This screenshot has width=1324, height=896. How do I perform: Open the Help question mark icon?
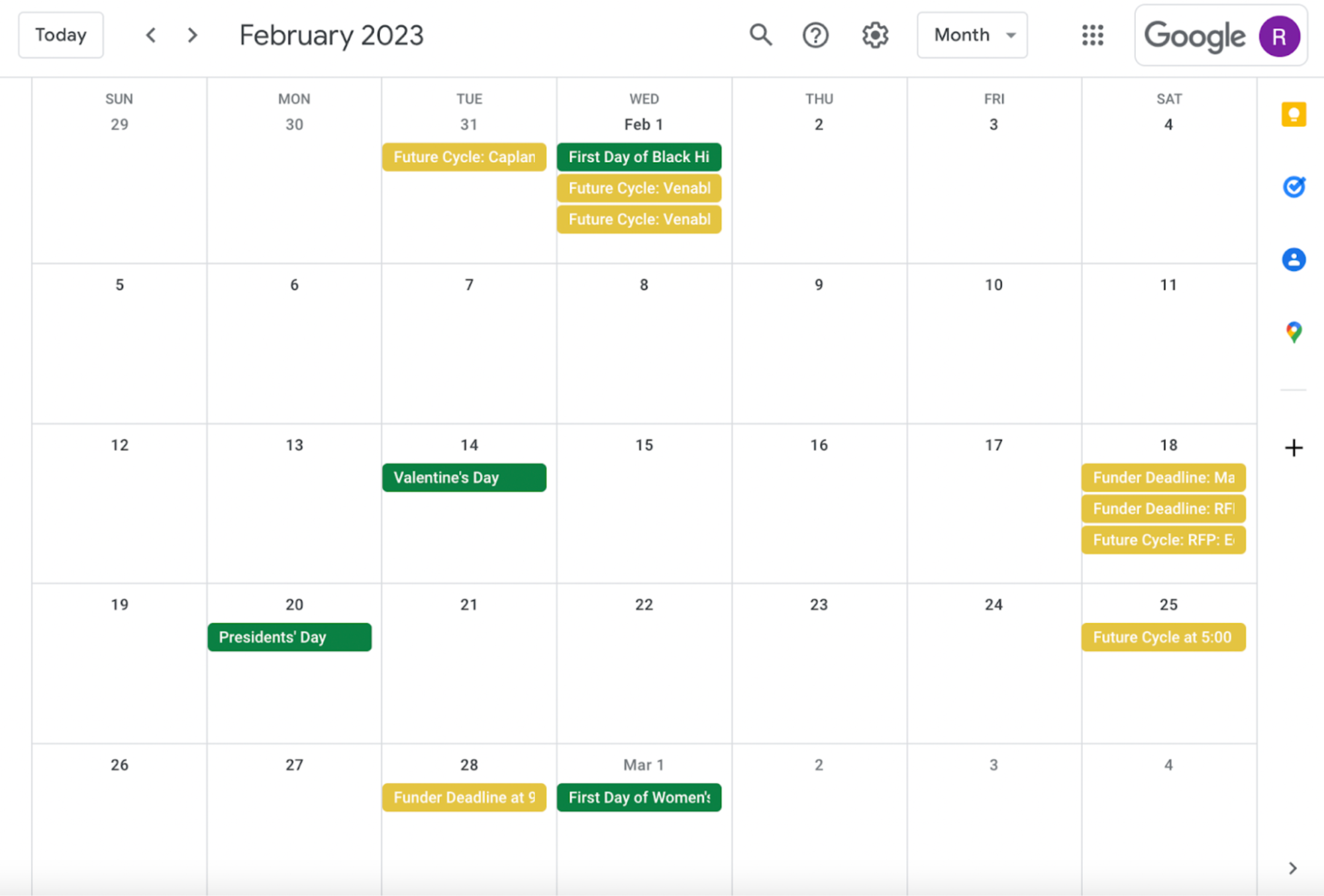[815, 35]
